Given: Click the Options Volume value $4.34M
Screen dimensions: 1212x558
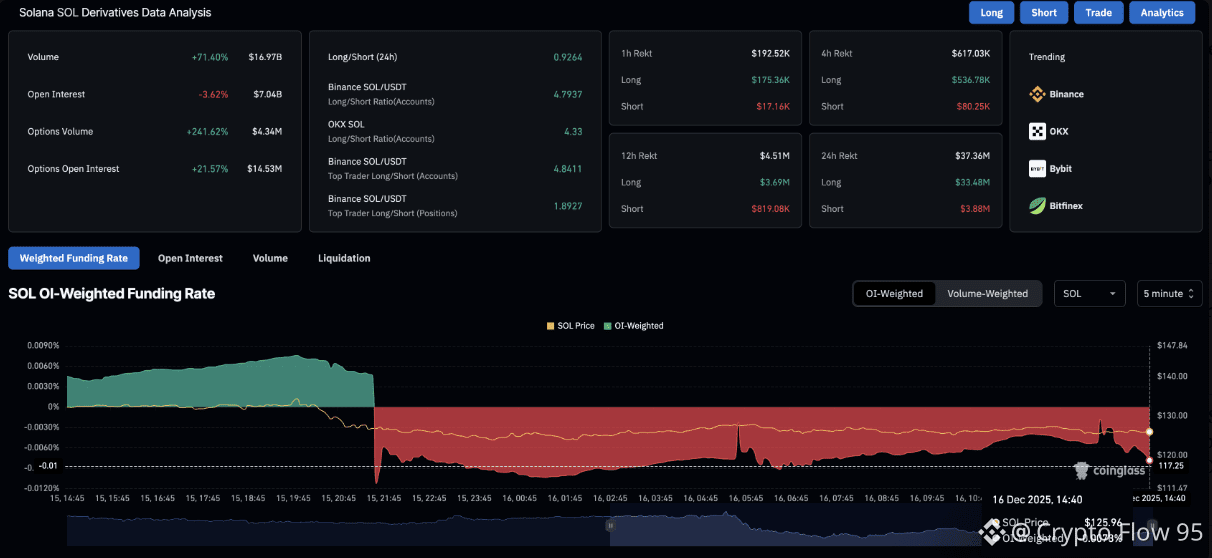Looking at the screenshot, I should tap(265, 132).
